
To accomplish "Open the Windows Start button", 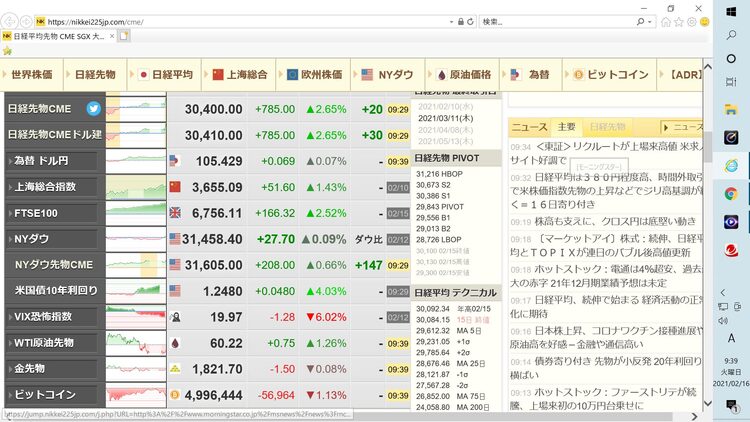I will (731, 12).
